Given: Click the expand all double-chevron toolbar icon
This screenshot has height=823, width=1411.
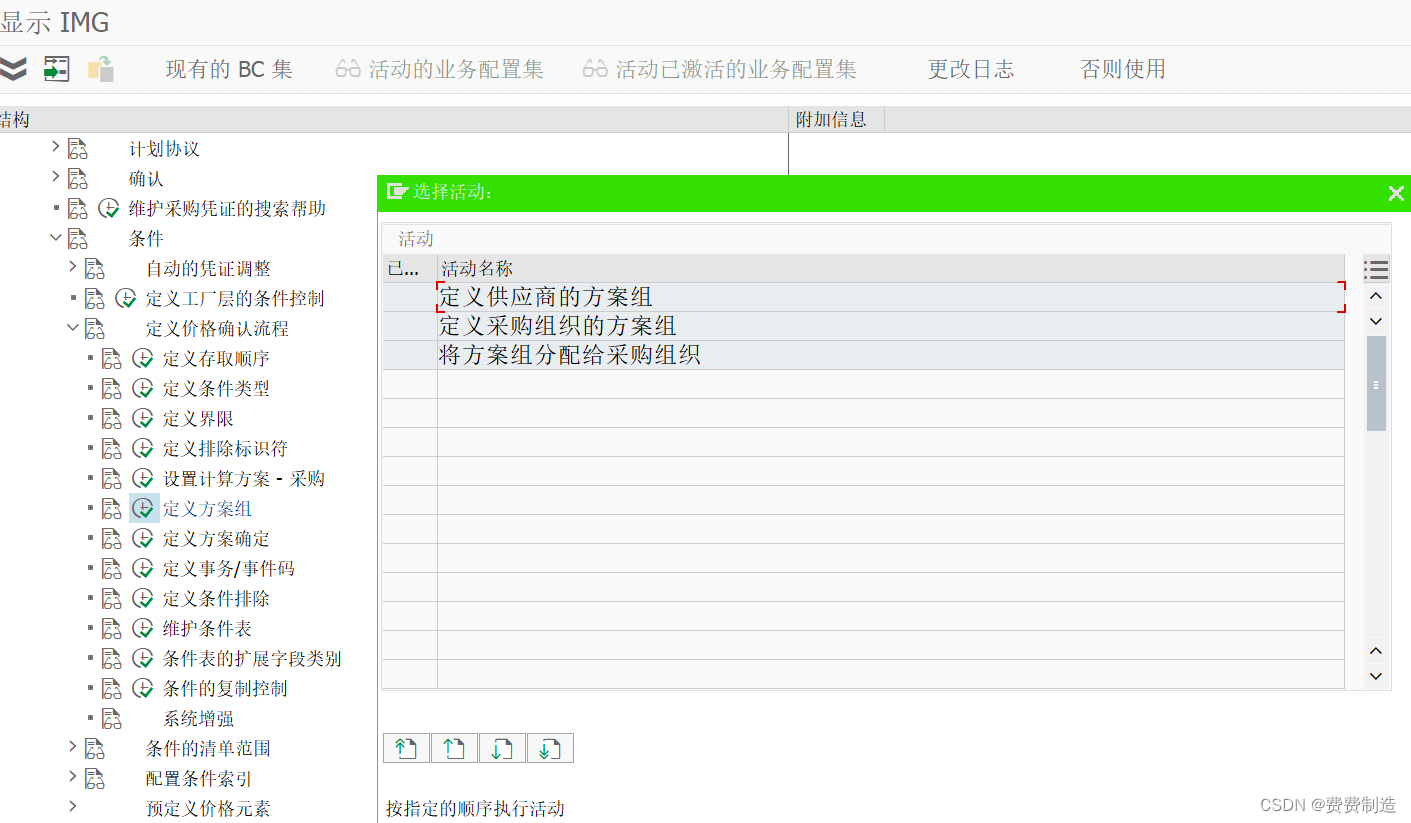Looking at the screenshot, I should coord(13,69).
